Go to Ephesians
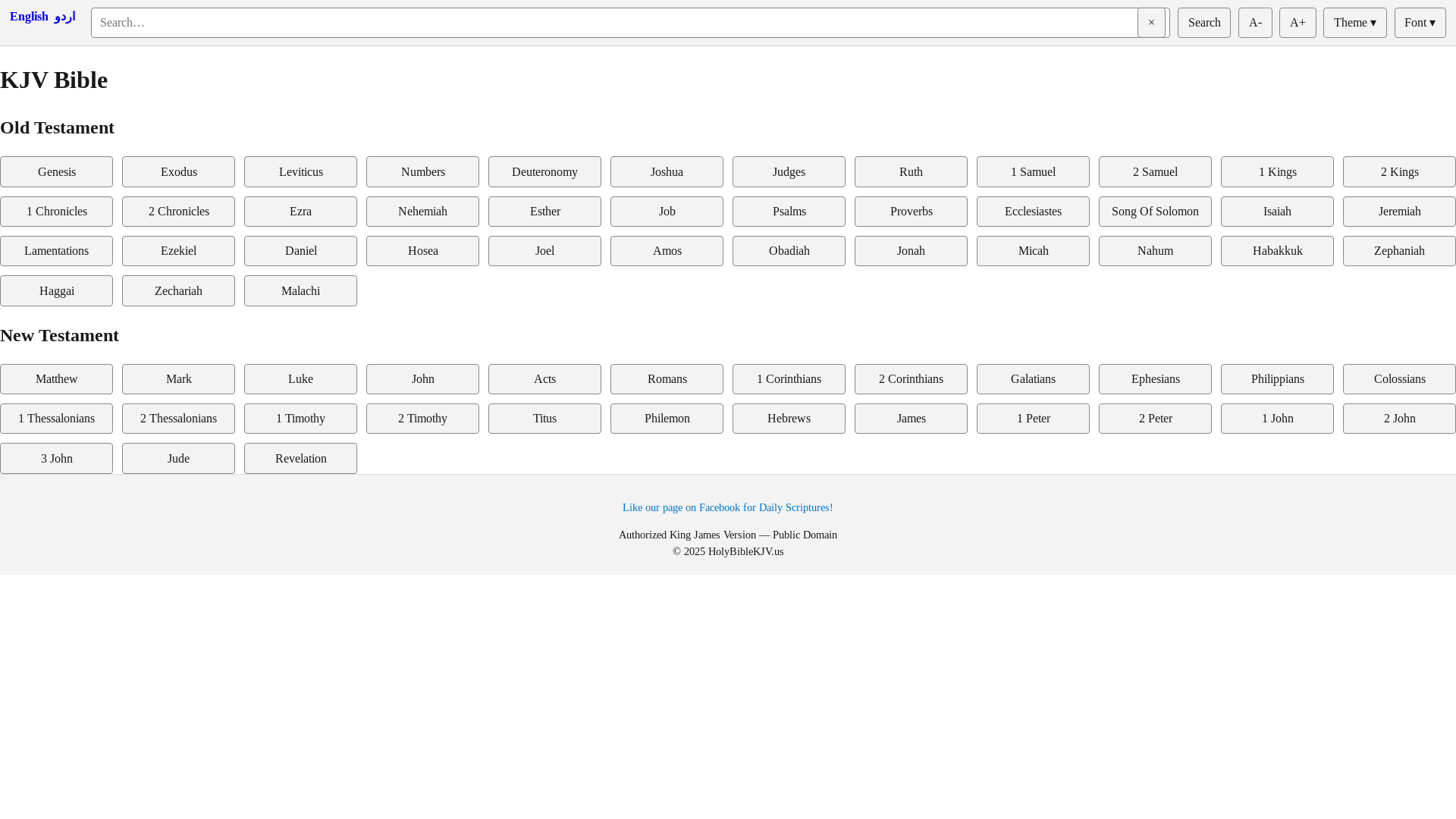1456x819 pixels. point(1155,379)
